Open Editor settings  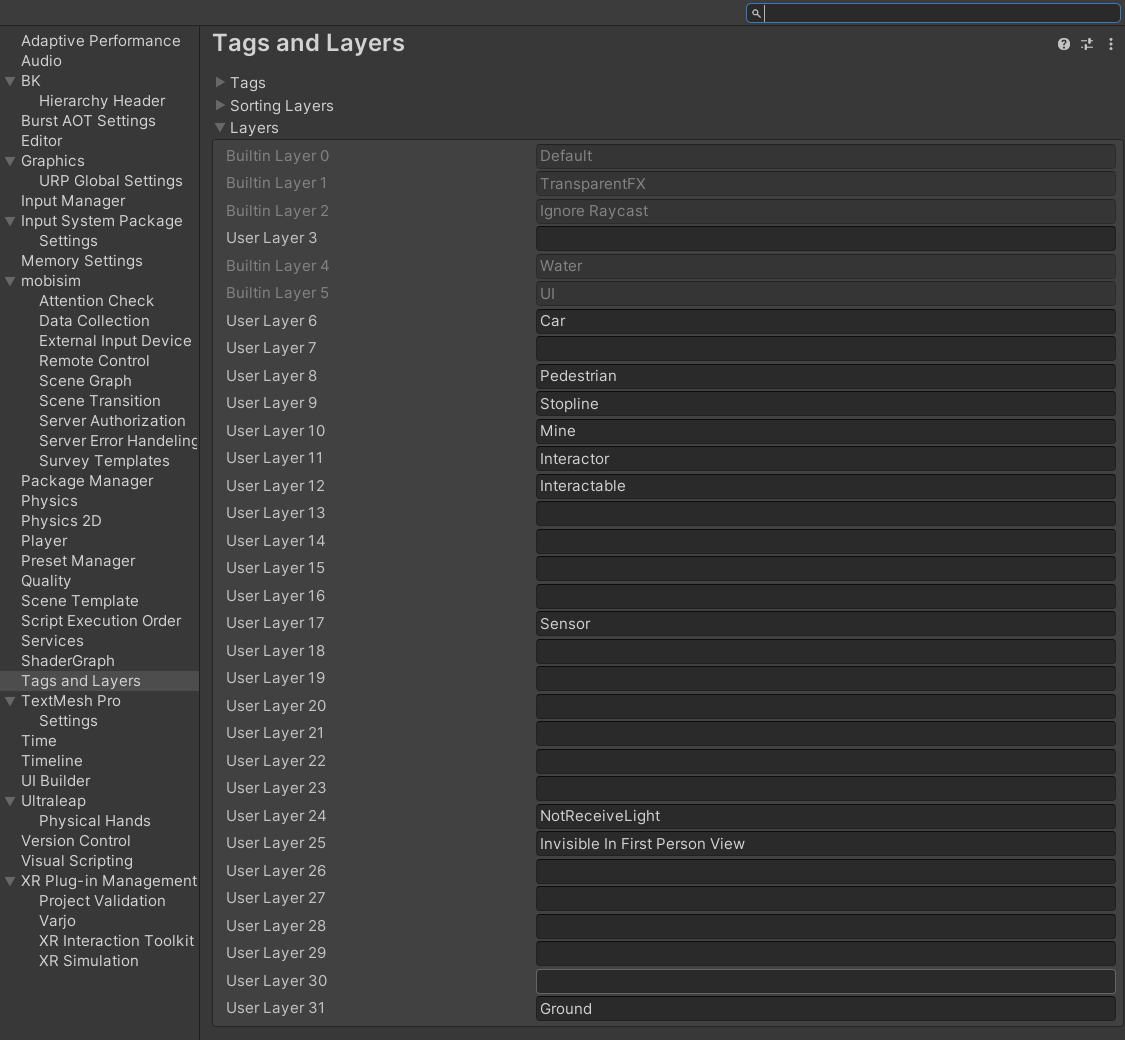pyautogui.click(x=42, y=141)
